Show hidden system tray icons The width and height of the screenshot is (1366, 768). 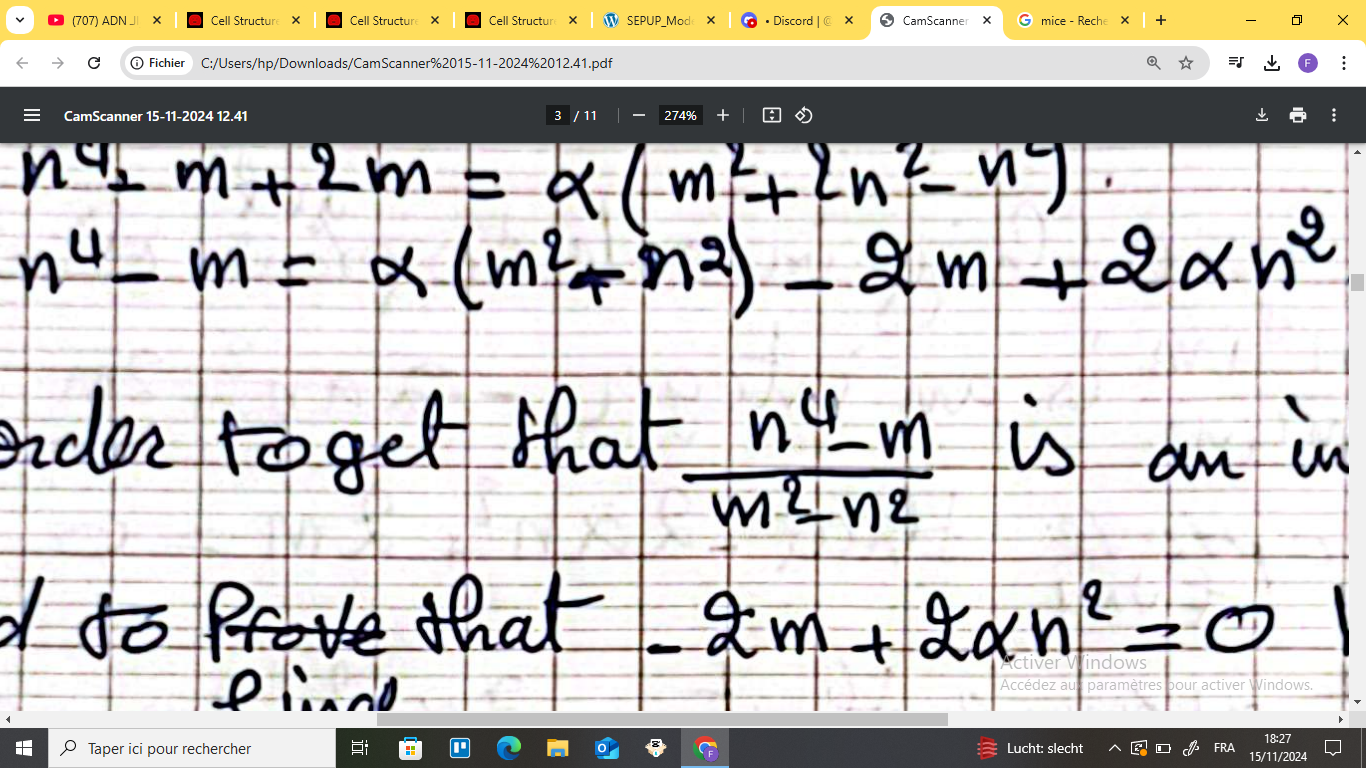pos(1114,748)
